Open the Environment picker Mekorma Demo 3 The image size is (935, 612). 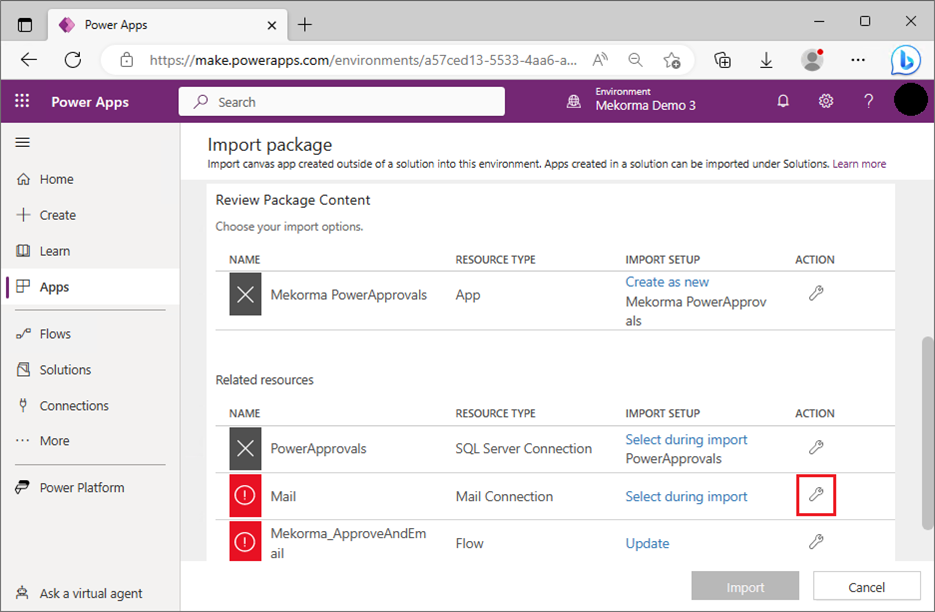(645, 101)
